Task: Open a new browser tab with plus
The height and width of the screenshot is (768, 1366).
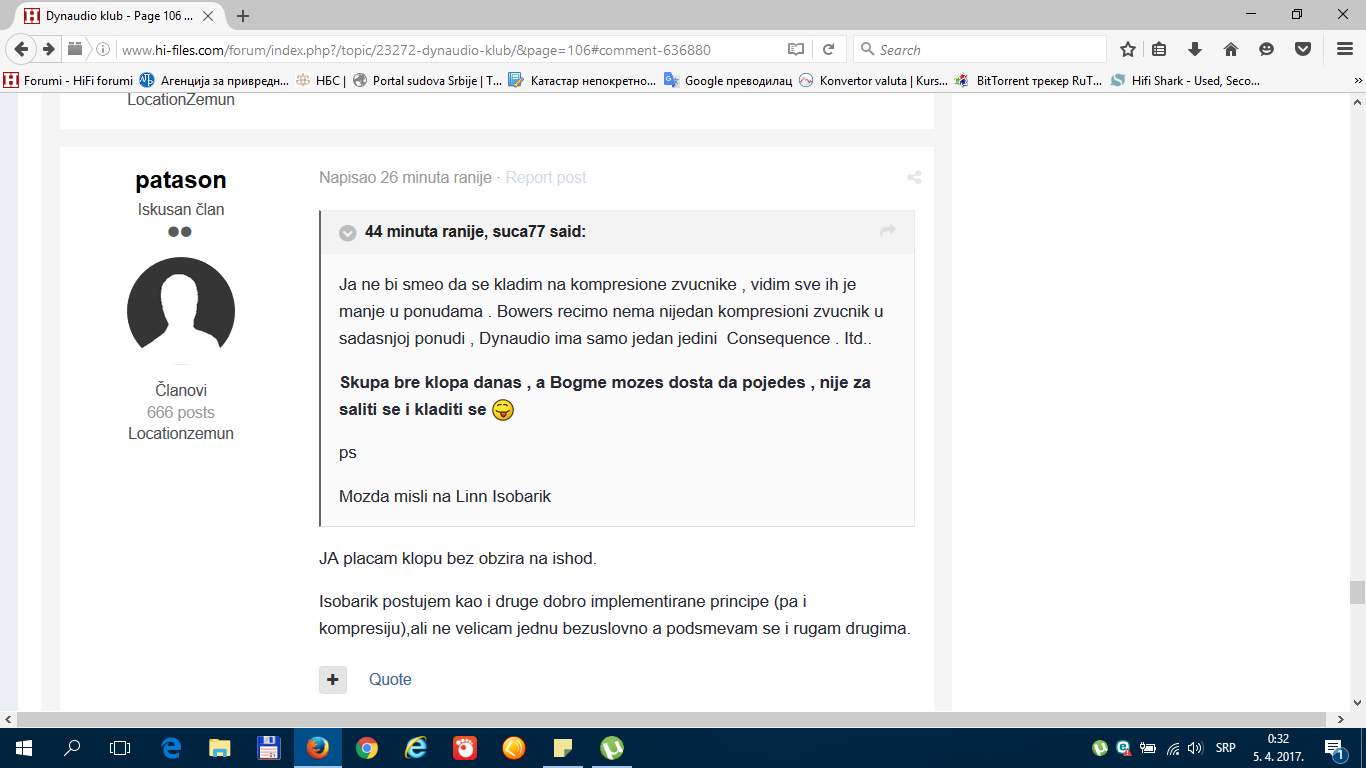Action: tap(243, 16)
